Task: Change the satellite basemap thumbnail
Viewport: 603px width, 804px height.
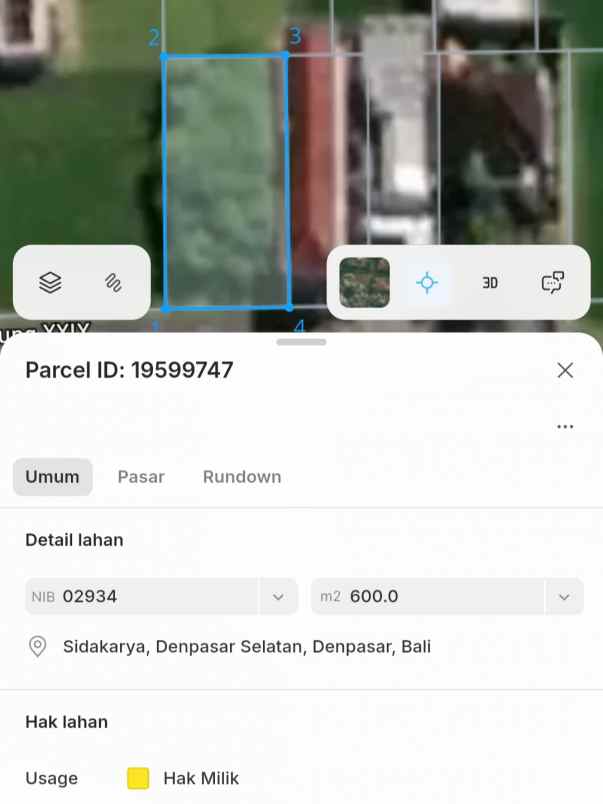Action: [x=365, y=283]
